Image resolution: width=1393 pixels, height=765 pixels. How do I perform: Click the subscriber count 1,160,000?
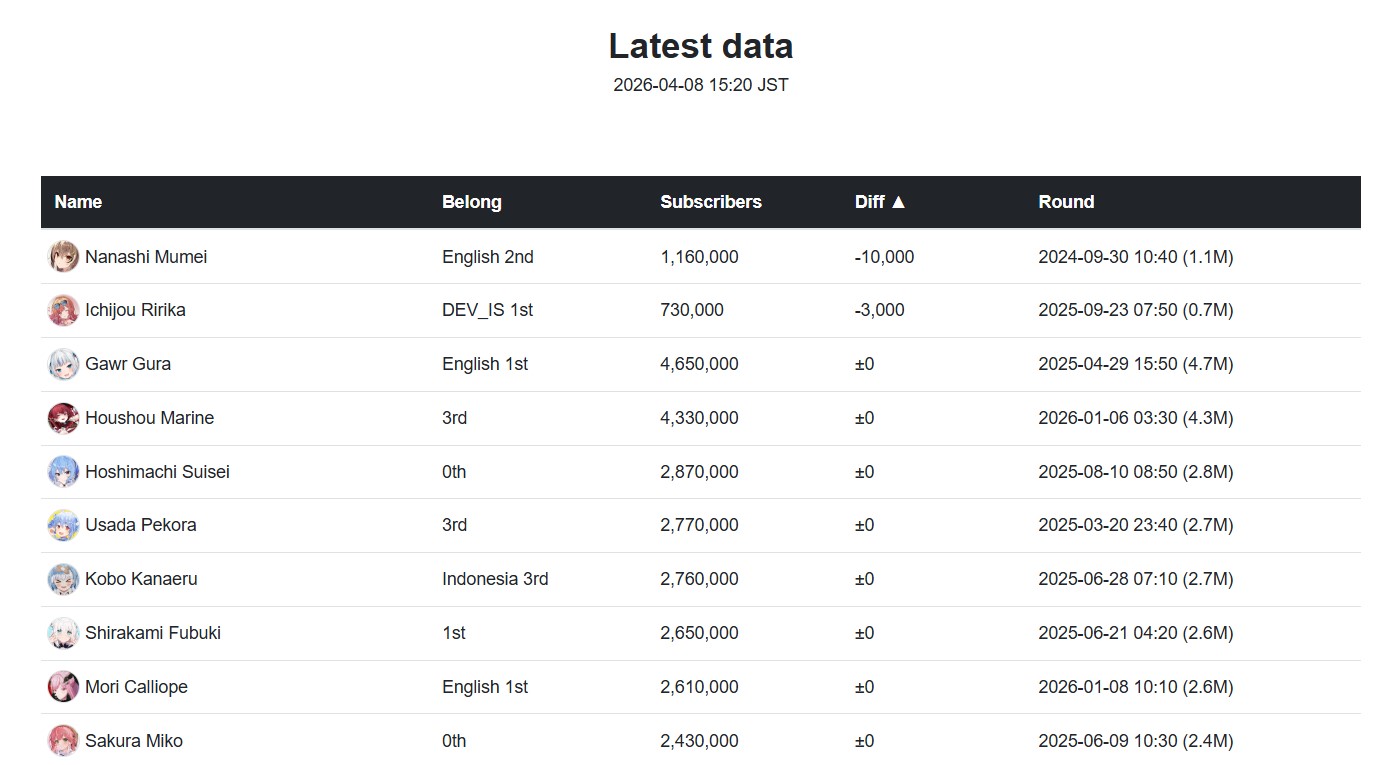(699, 257)
